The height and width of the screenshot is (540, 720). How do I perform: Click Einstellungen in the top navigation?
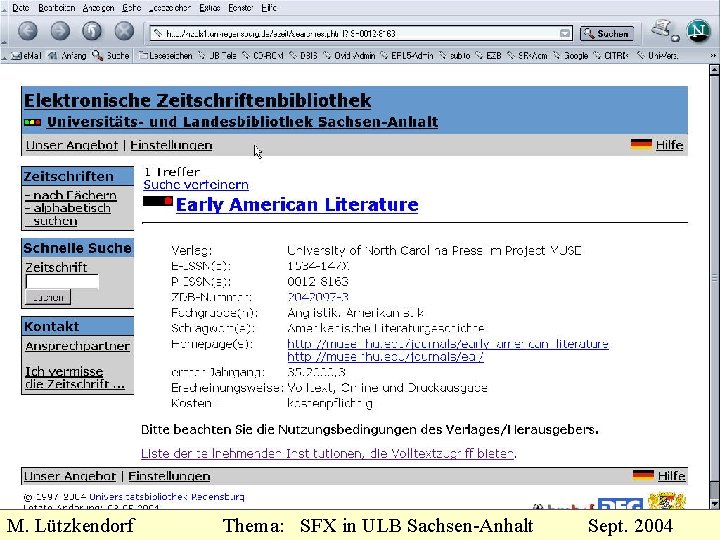pos(171,145)
